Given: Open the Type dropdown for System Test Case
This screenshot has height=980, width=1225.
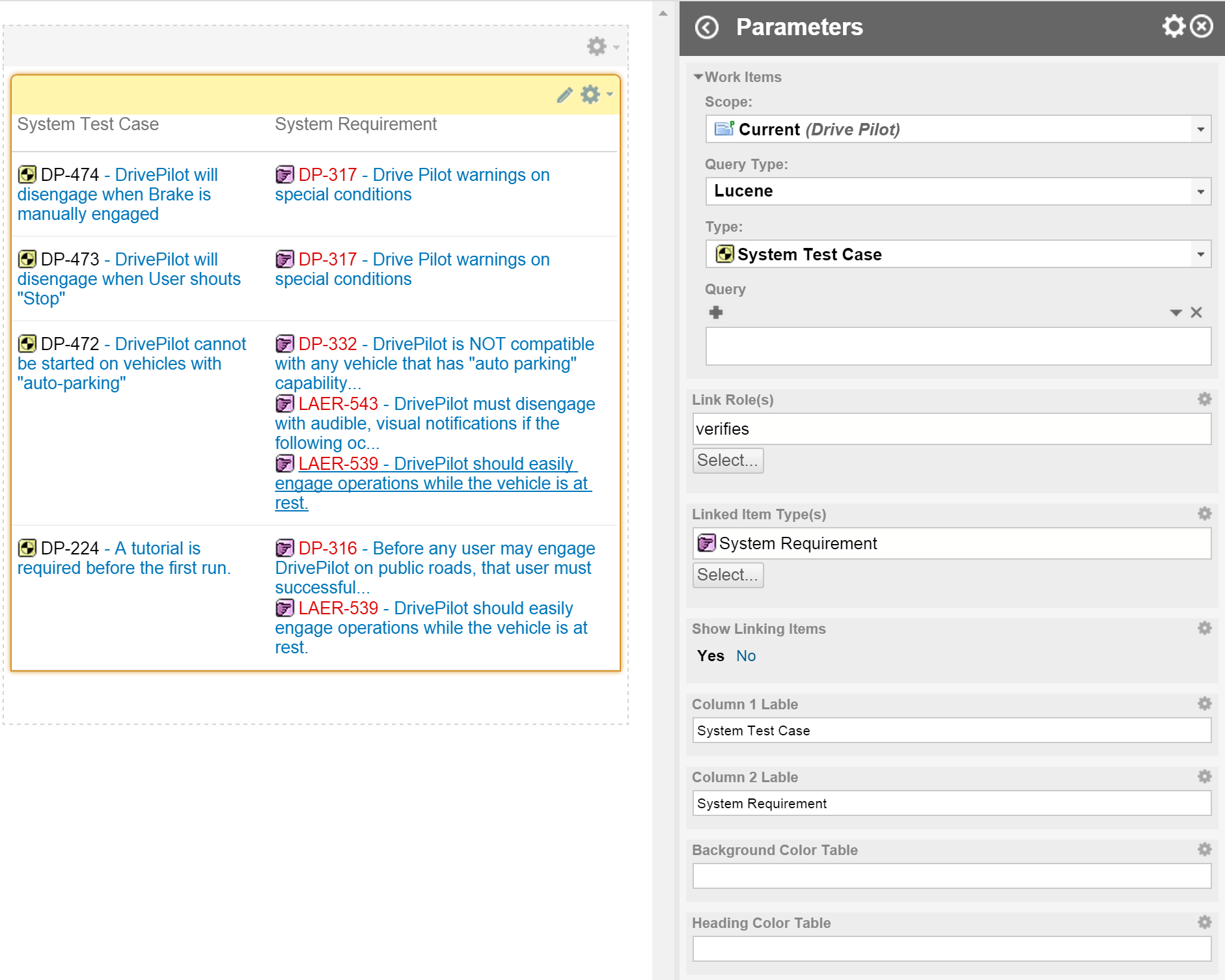Looking at the screenshot, I should point(1201,254).
